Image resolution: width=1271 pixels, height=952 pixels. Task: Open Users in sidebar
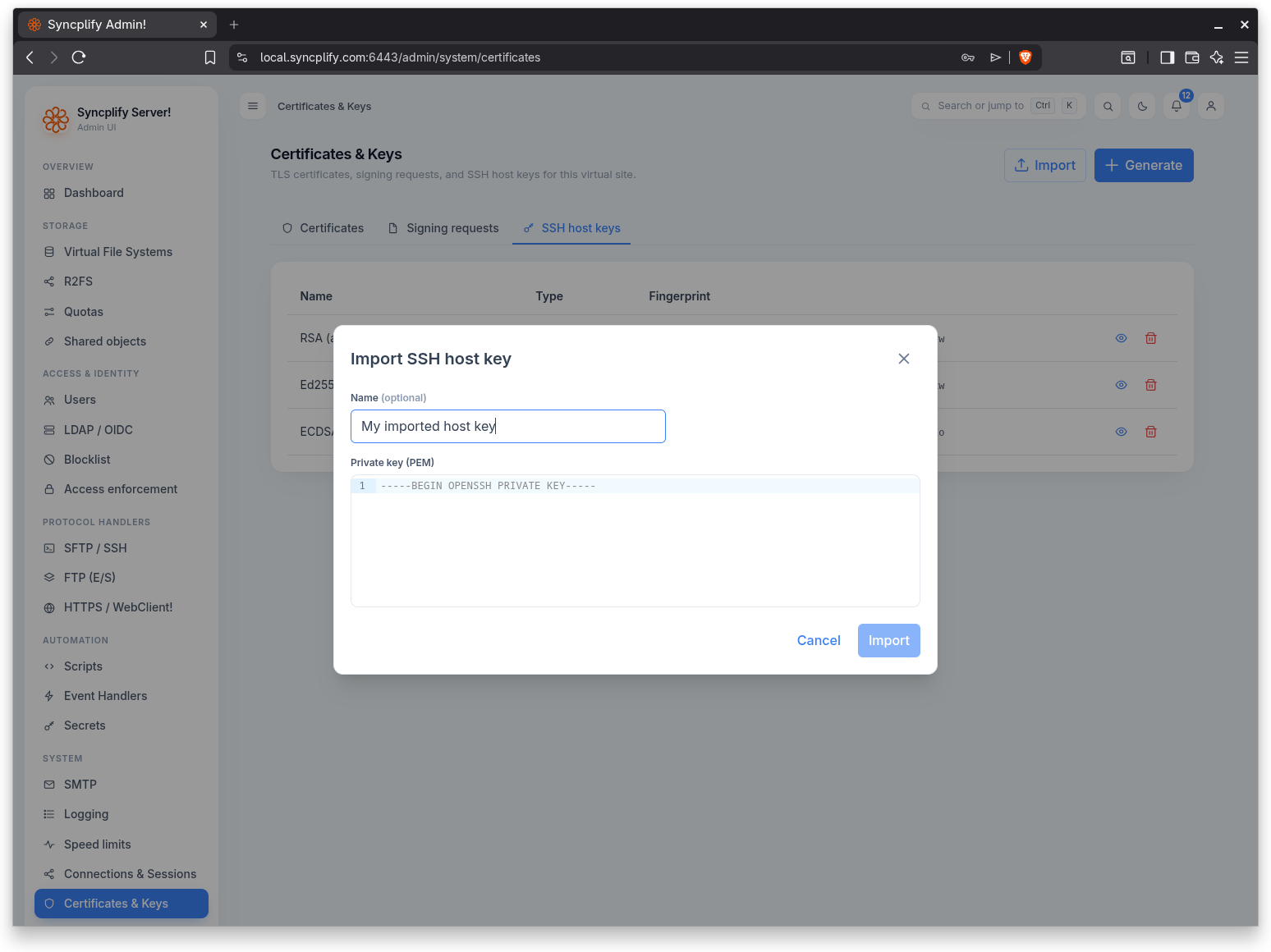coord(122,400)
